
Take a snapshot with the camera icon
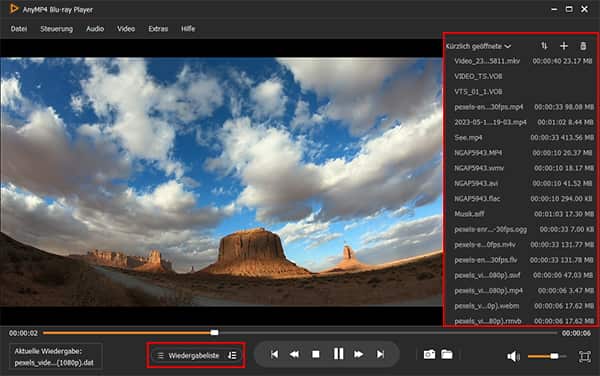click(x=429, y=355)
